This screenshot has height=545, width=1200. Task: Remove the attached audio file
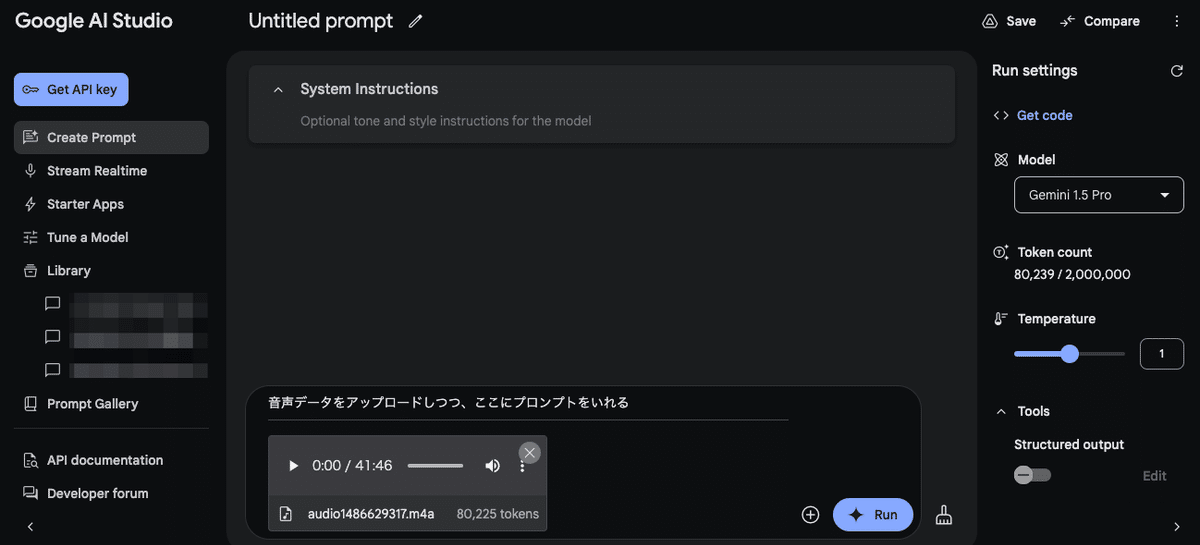(530, 453)
